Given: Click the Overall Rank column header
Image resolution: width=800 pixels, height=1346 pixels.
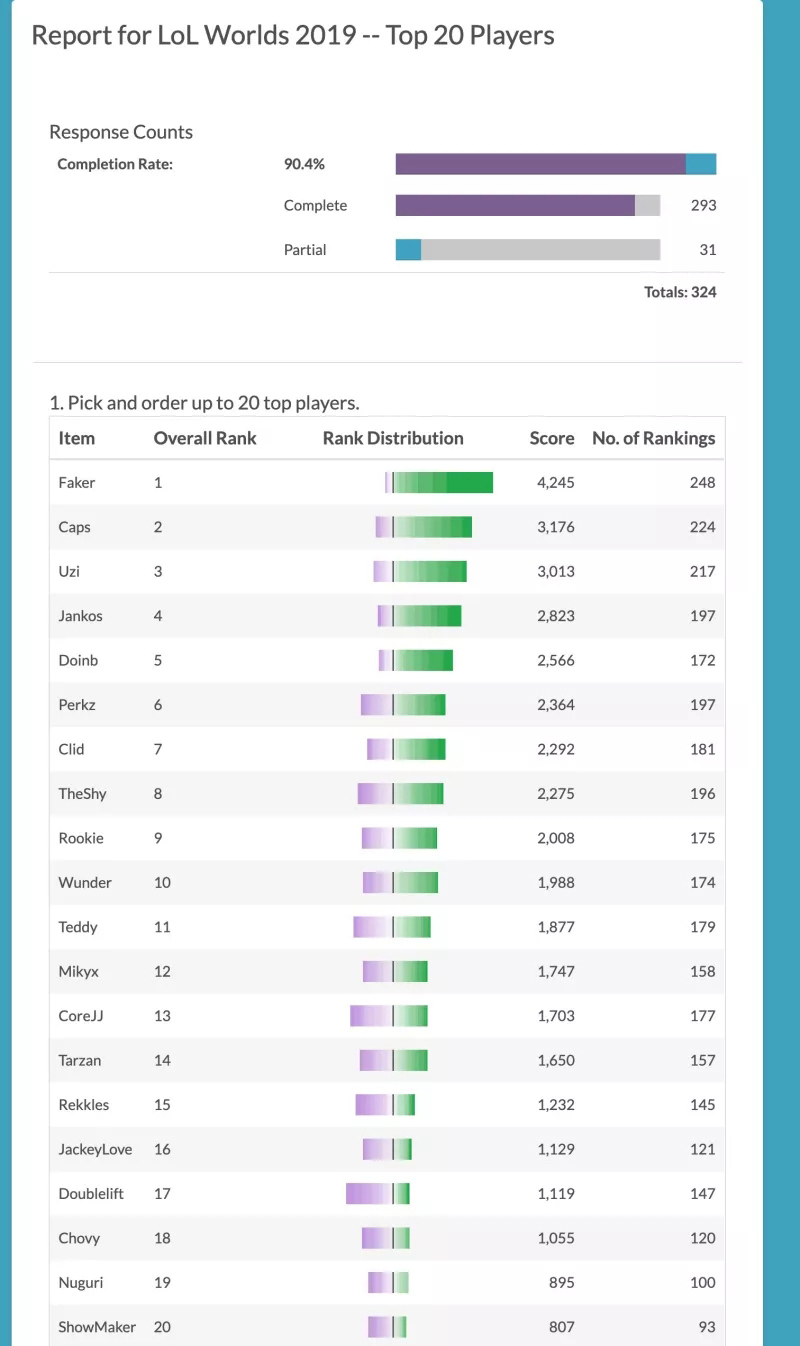Looking at the screenshot, I should (x=205, y=438).
